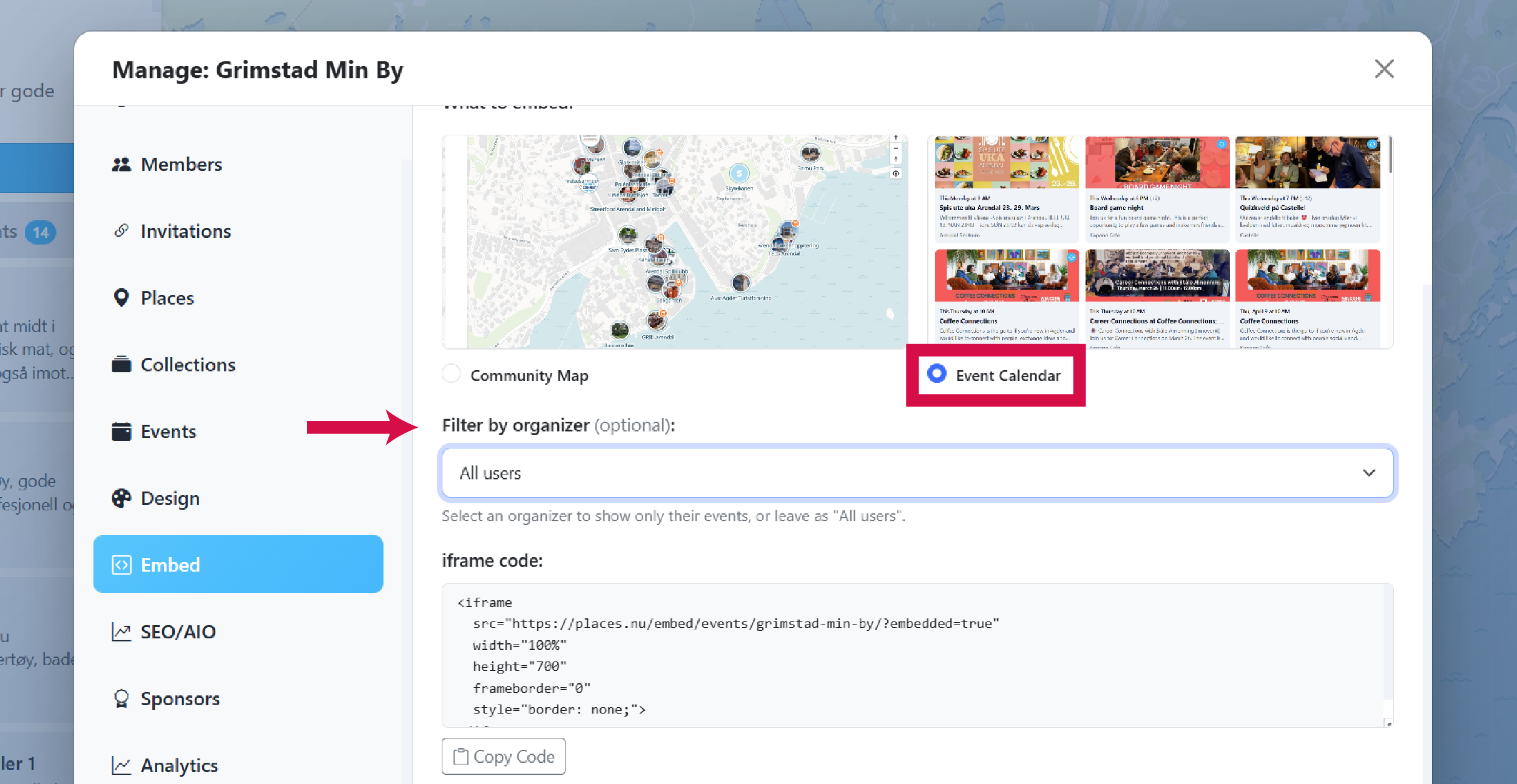This screenshot has height=784, width=1517.
Task: Go to the Places section
Action: point(238,298)
